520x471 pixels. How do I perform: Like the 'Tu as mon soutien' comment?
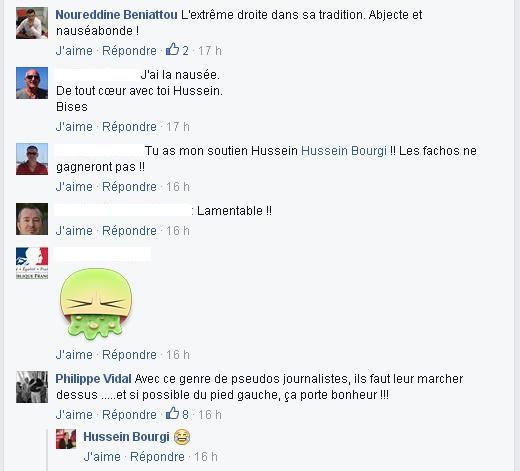(74, 187)
